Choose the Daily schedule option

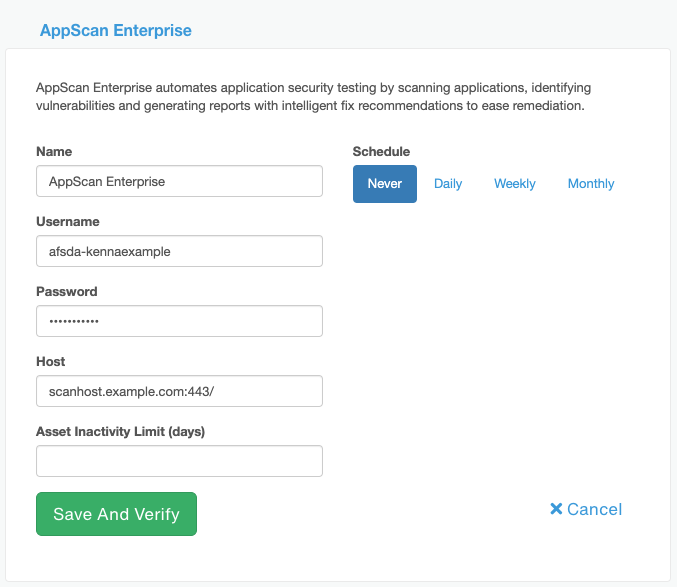coord(448,184)
